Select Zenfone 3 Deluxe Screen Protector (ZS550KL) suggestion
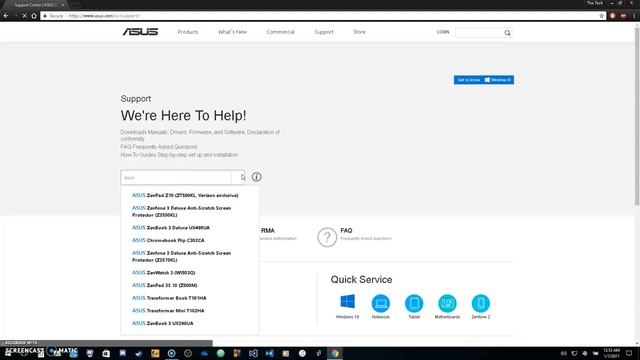 point(182,211)
